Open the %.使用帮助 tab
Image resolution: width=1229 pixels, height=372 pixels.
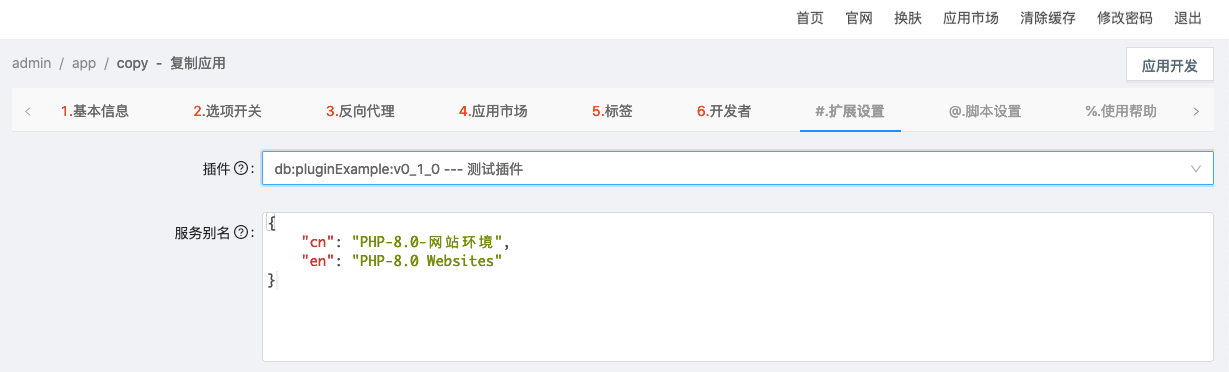click(x=1121, y=111)
